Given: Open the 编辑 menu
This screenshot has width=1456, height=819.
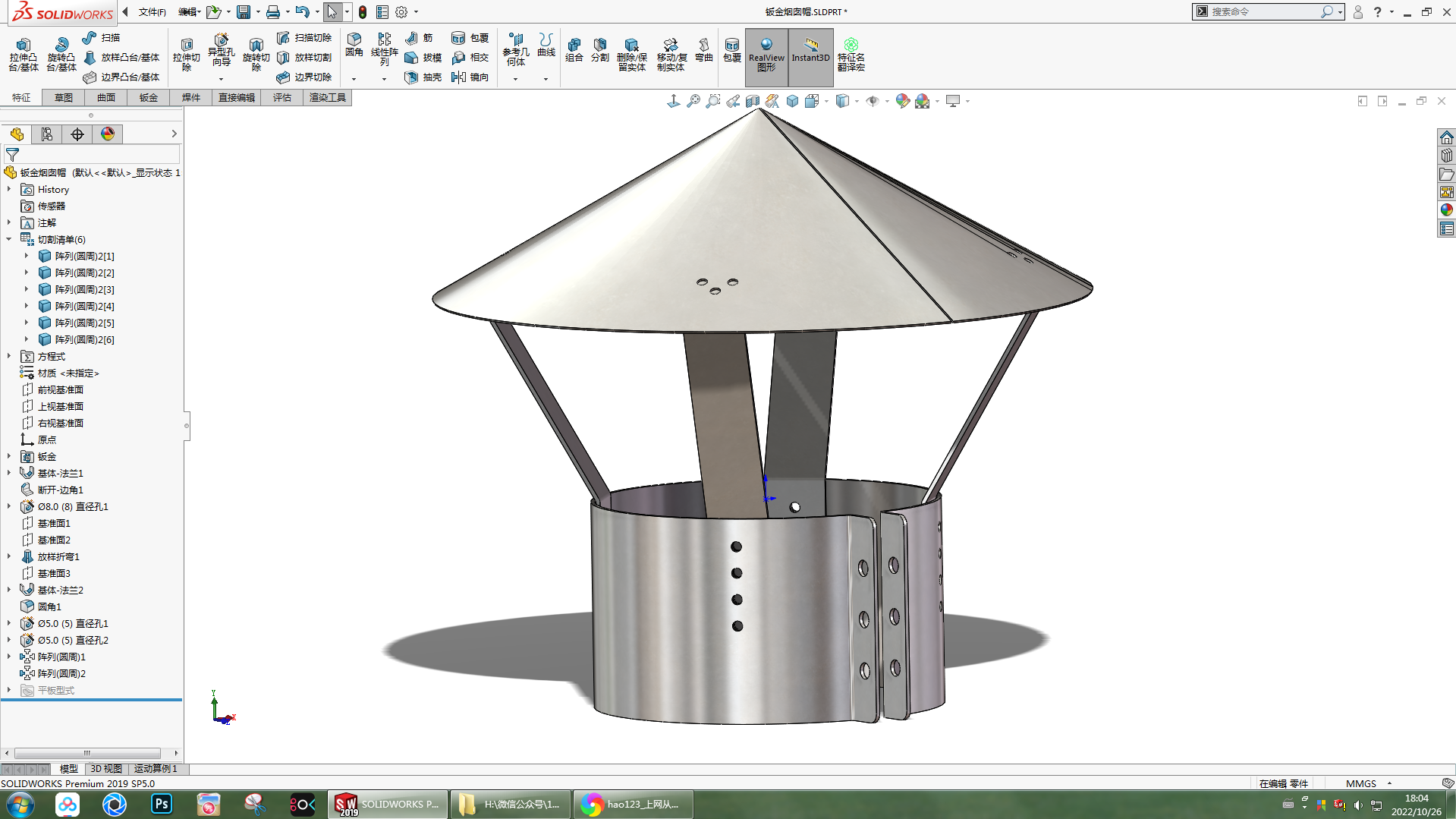Looking at the screenshot, I should pos(188,12).
